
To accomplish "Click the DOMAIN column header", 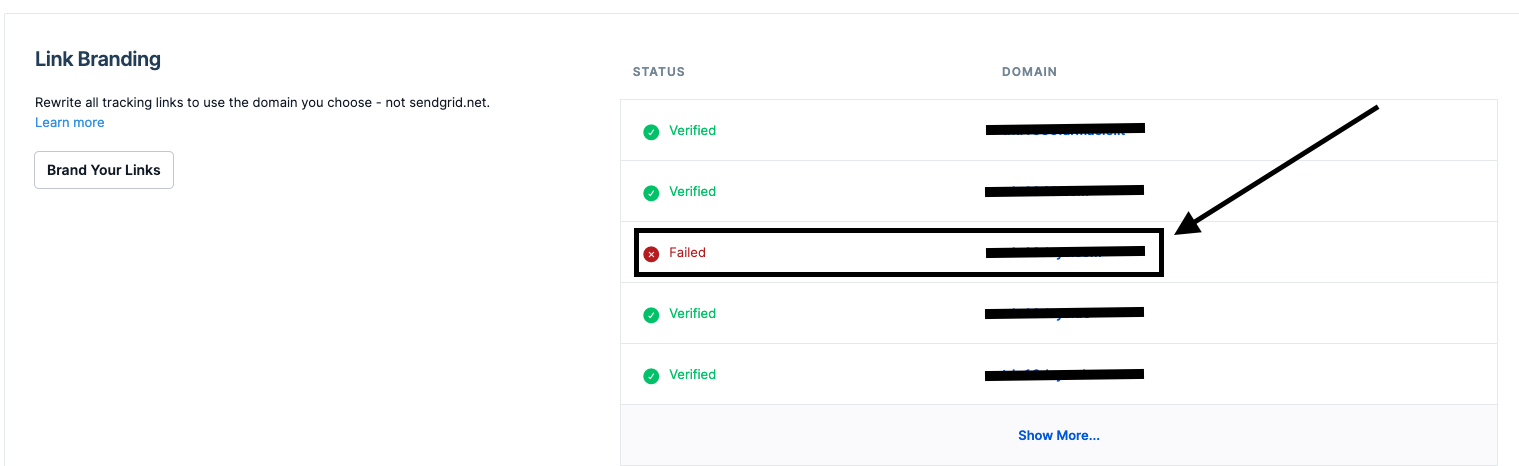I will pos(1030,72).
